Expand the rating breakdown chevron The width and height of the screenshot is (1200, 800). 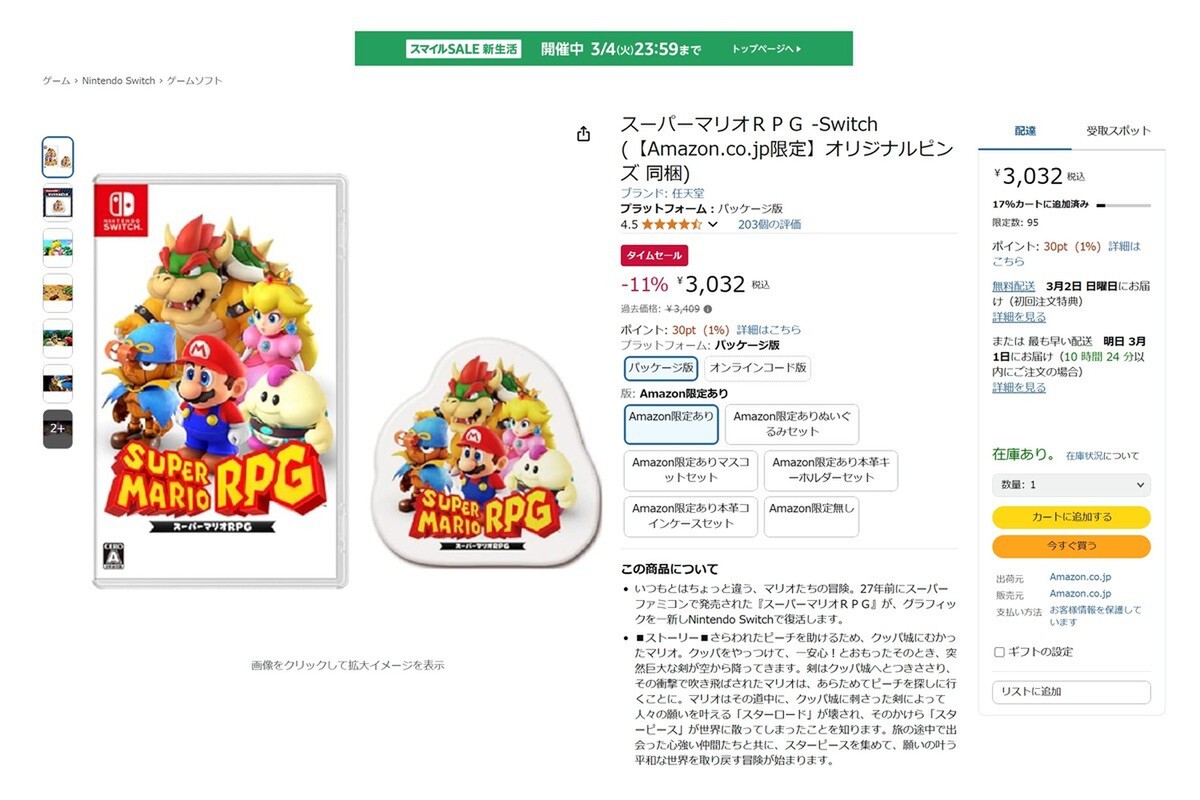(x=712, y=225)
